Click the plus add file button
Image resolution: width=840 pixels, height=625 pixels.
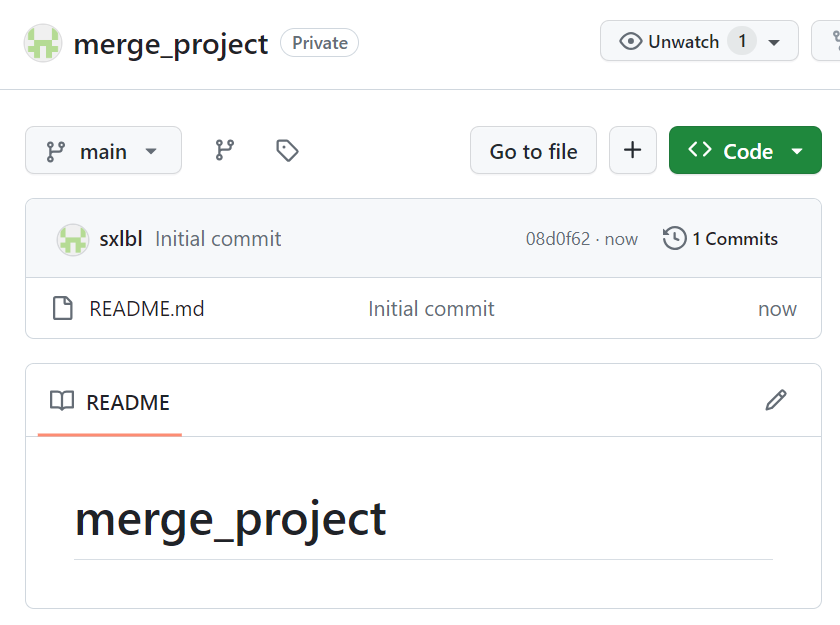[632, 150]
